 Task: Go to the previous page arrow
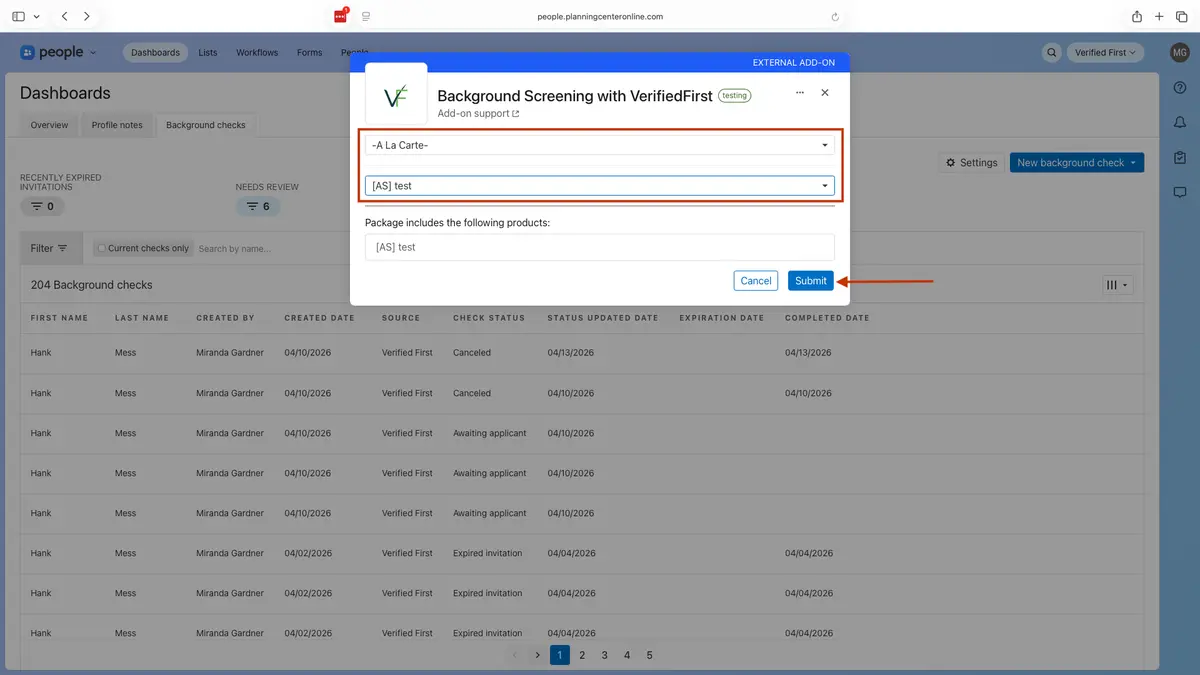pos(515,655)
